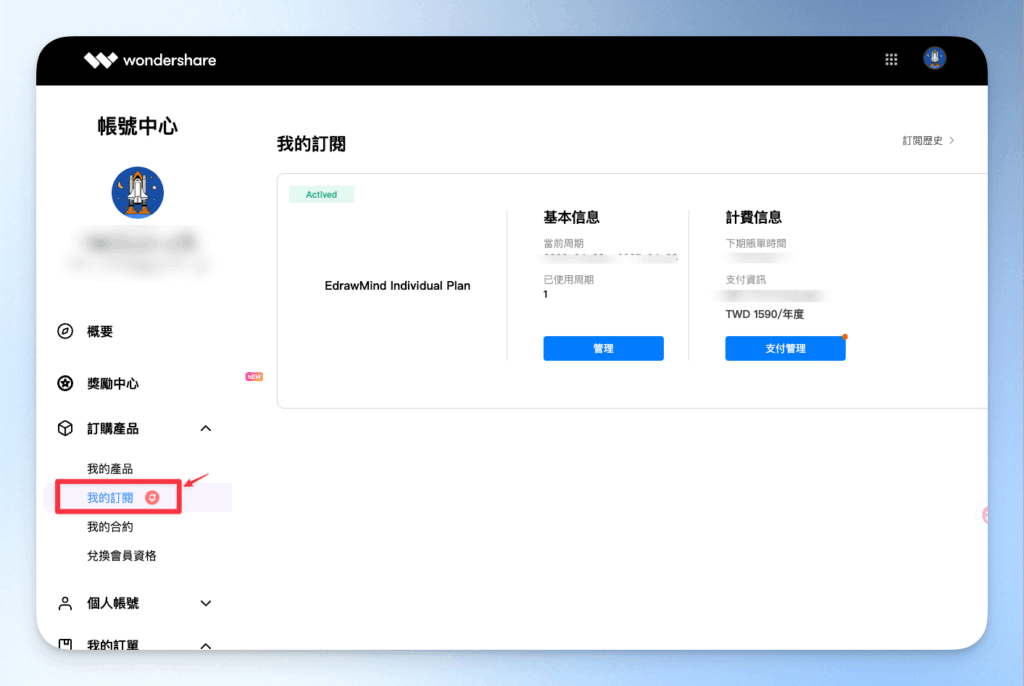The height and width of the screenshot is (686, 1024).
Task: Open the apps grid menu icon
Action: click(x=891, y=59)
